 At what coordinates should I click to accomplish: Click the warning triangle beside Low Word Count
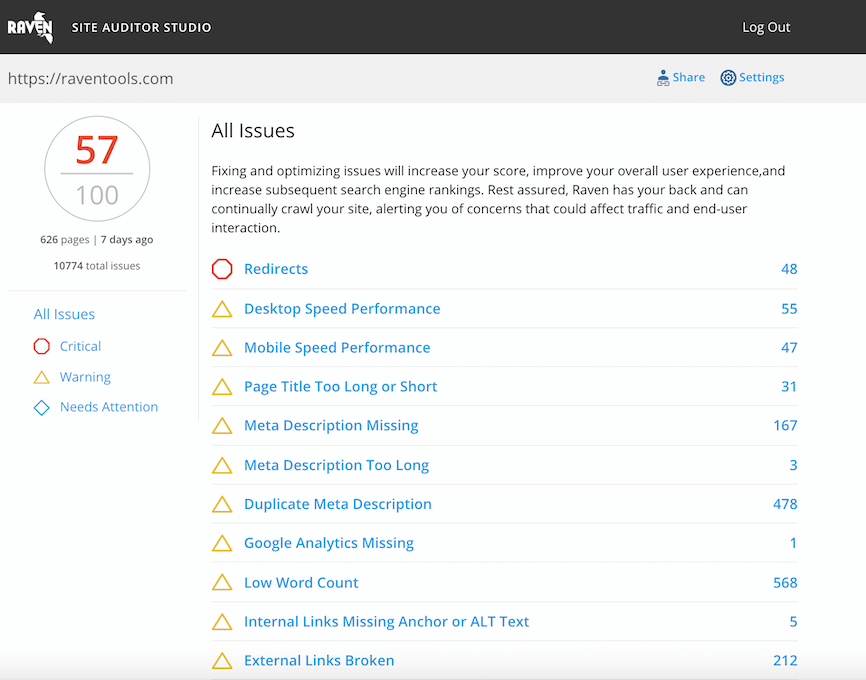[221, 582]
